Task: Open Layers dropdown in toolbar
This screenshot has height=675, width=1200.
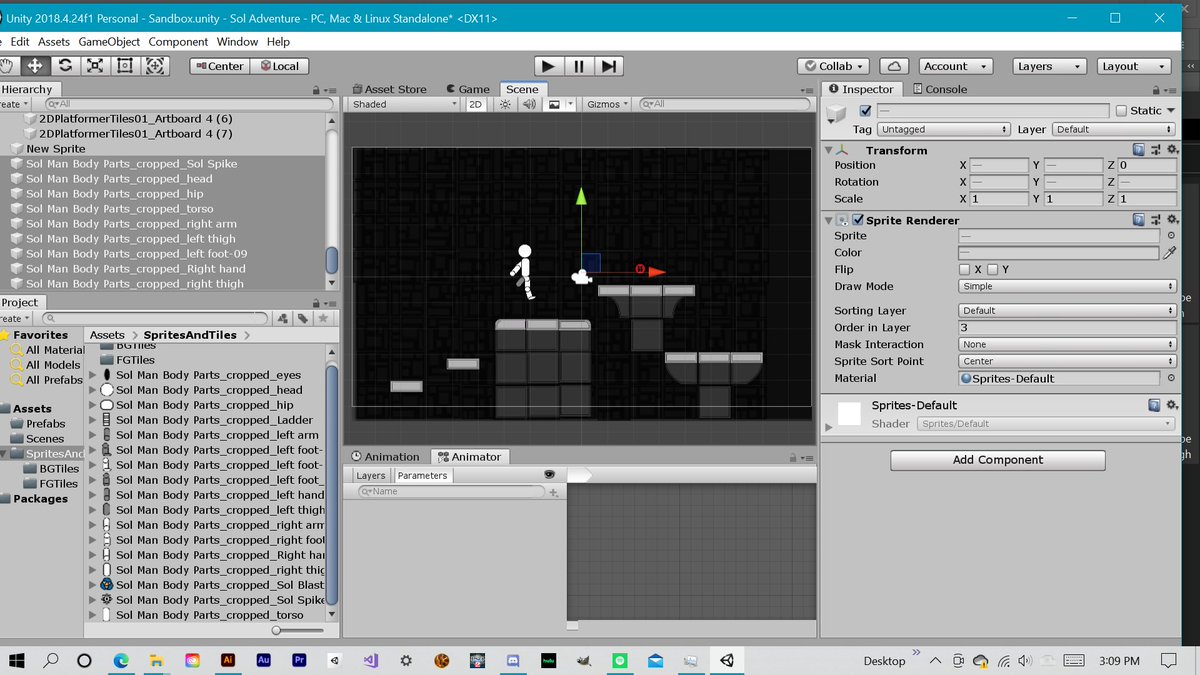Action: pos(1050,66)
